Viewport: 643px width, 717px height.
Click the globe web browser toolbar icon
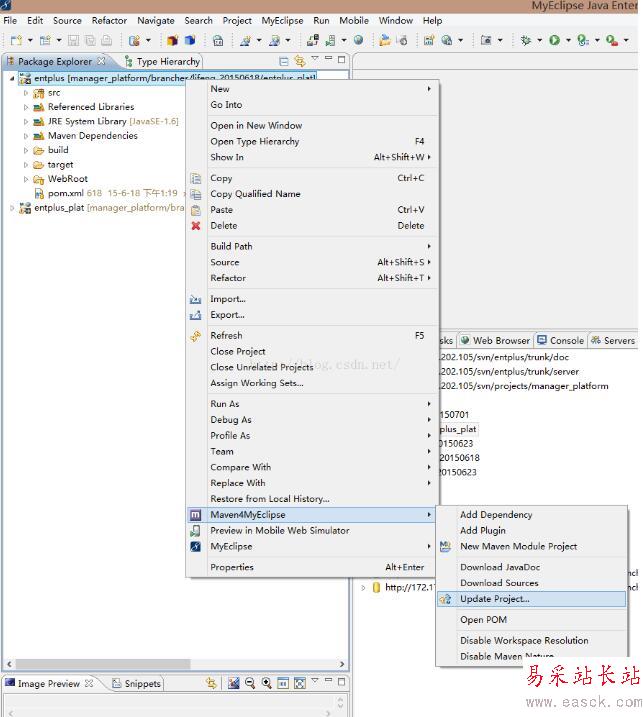click(359, 40)
